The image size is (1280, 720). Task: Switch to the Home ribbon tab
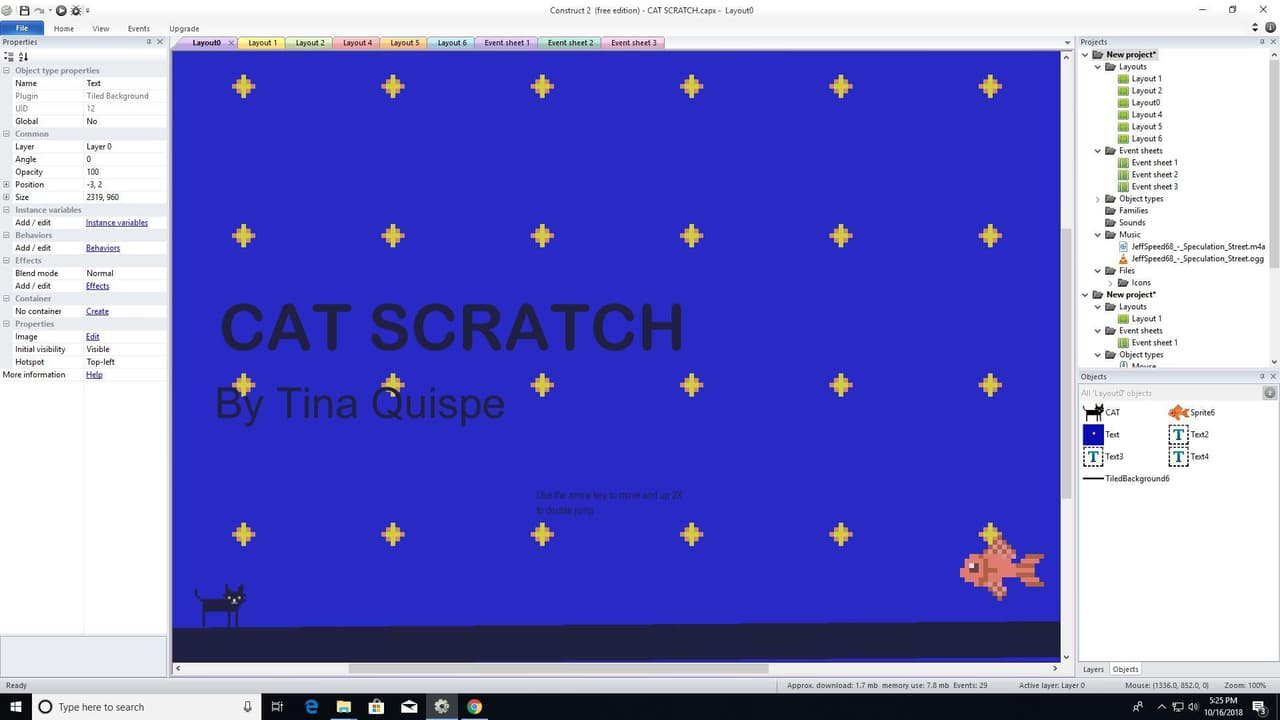tap(64, 29)
